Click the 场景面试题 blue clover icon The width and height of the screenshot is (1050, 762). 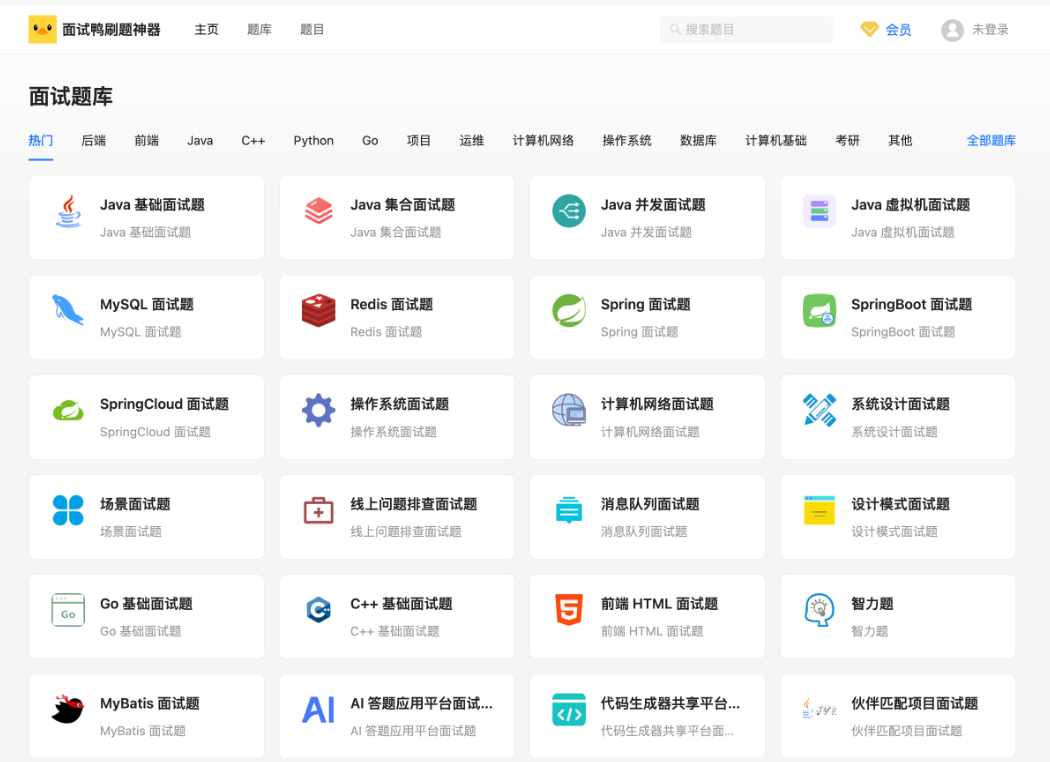click(x=68, y=510)
